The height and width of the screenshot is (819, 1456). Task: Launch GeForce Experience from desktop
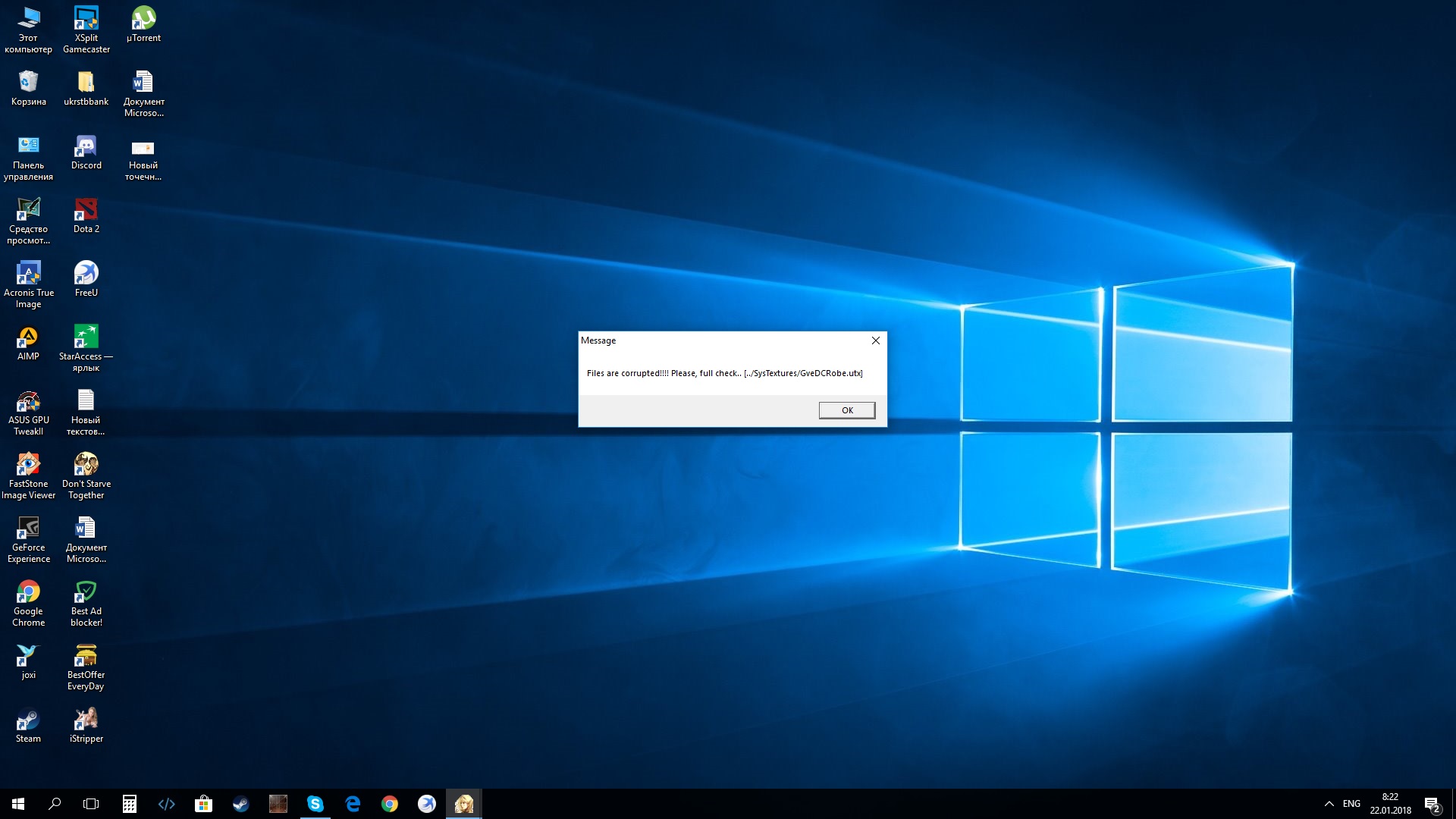click(28, 527)
